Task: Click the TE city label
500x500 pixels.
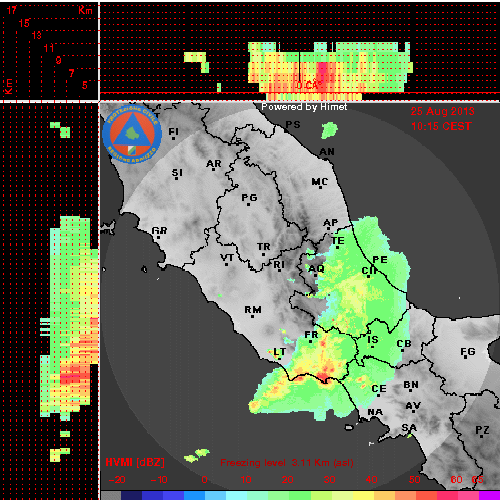Action: (x=338, y=241)
